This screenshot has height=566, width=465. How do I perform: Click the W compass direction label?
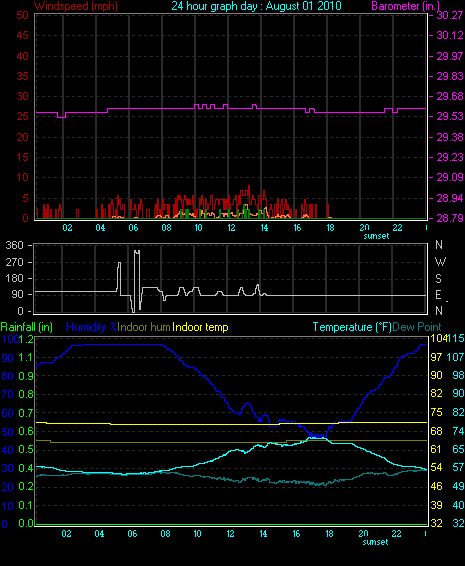(x=440, y=261)
